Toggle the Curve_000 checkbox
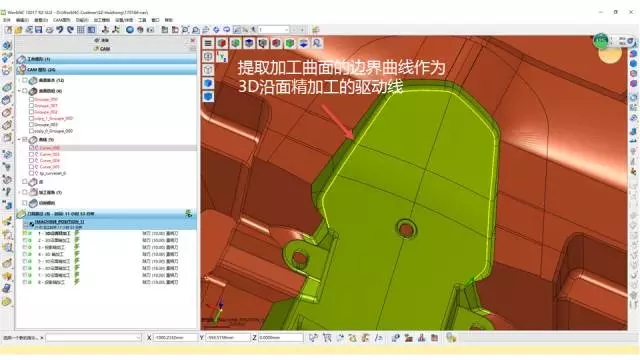Screen dimensions: 640x360 coord(31,148)
